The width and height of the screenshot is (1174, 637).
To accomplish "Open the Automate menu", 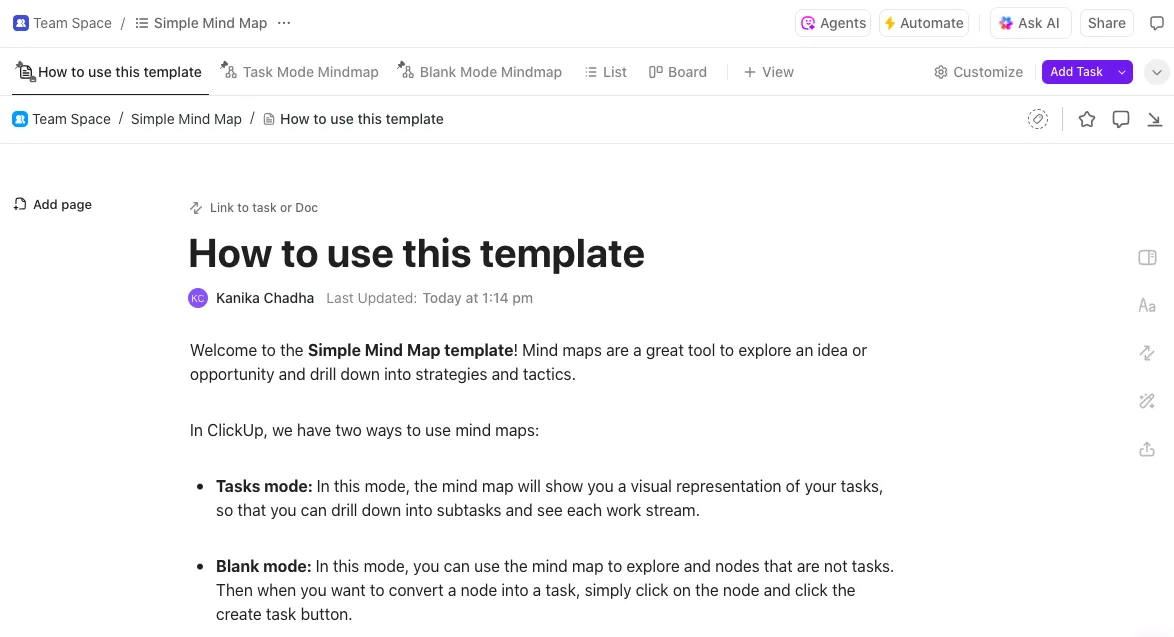I will pyautogui.click(x=924, y=23).
